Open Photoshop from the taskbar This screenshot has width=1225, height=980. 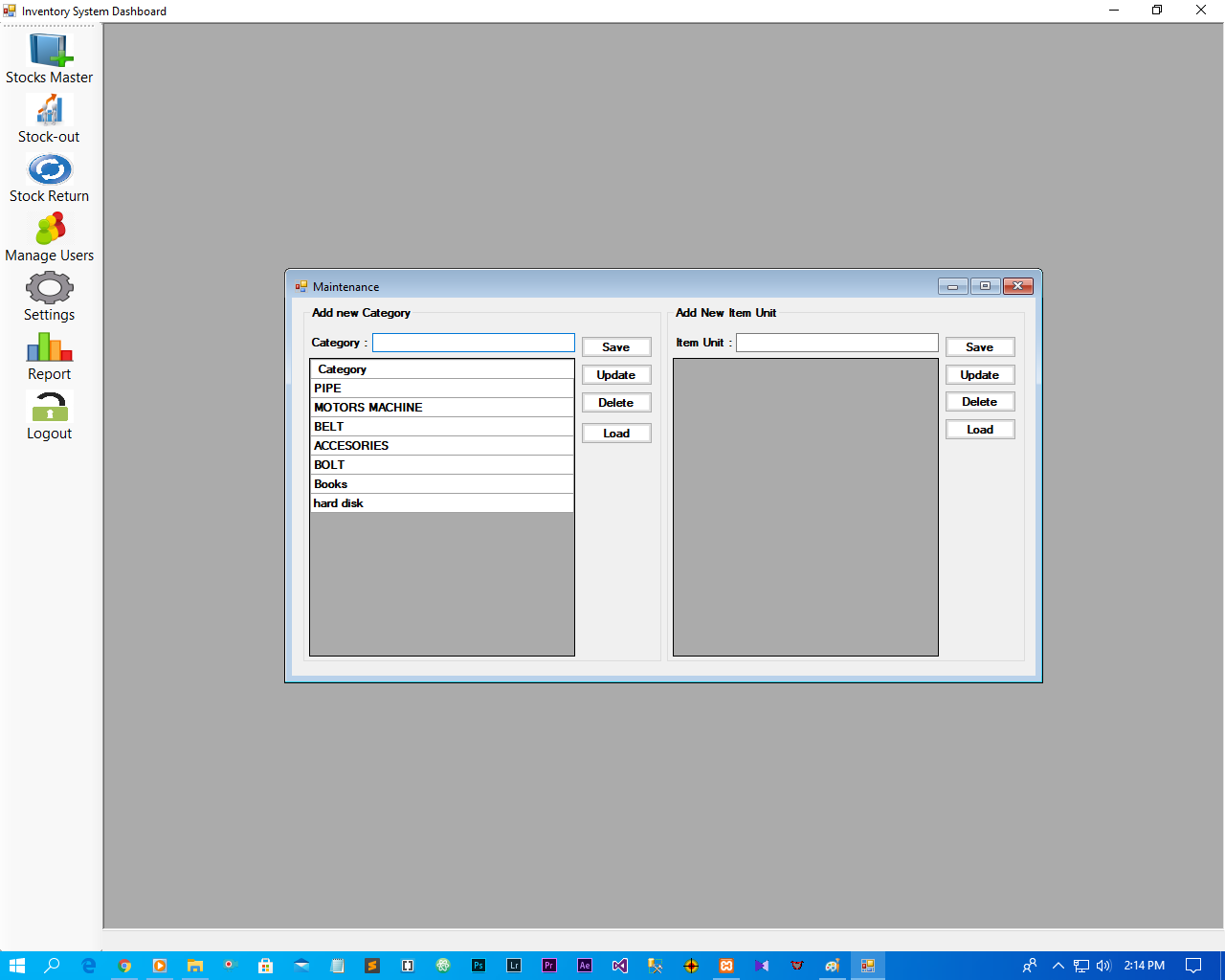pyautogui.click(x=479, y=966)
